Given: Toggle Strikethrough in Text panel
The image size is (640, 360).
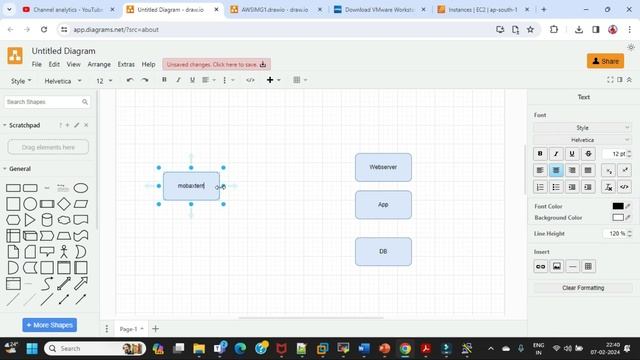Looking at the screenshot, I should 588,153.
